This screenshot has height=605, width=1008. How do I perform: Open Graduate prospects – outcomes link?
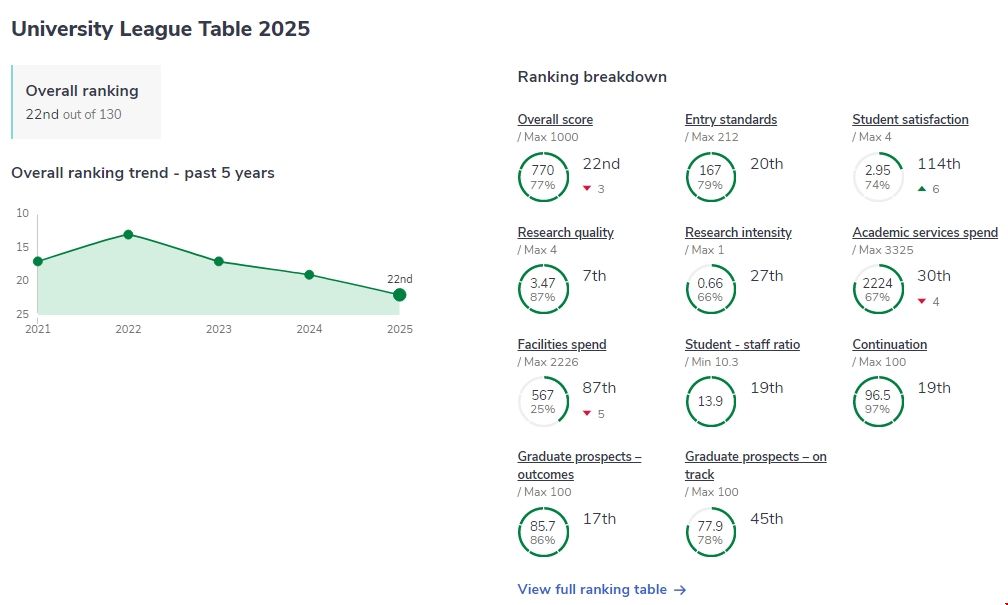[579, 465]
